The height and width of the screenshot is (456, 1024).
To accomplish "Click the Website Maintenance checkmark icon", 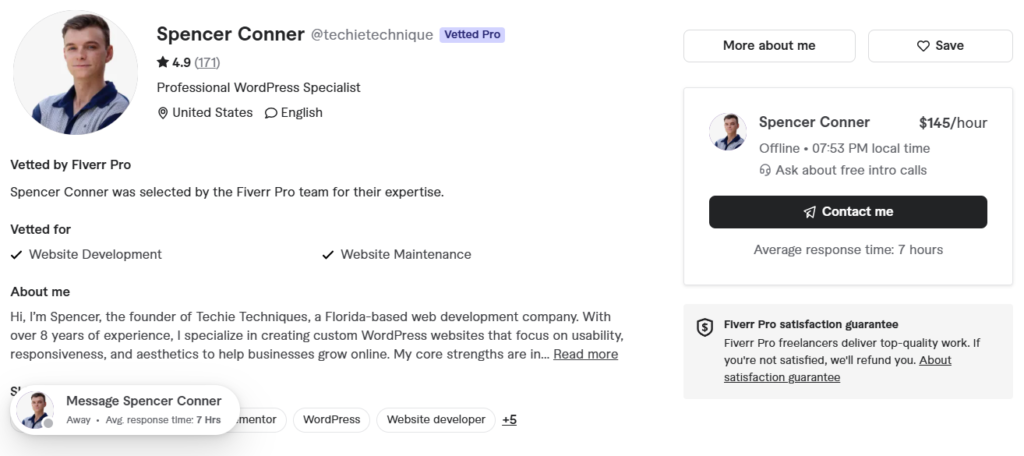I will (x=328, y=255).
